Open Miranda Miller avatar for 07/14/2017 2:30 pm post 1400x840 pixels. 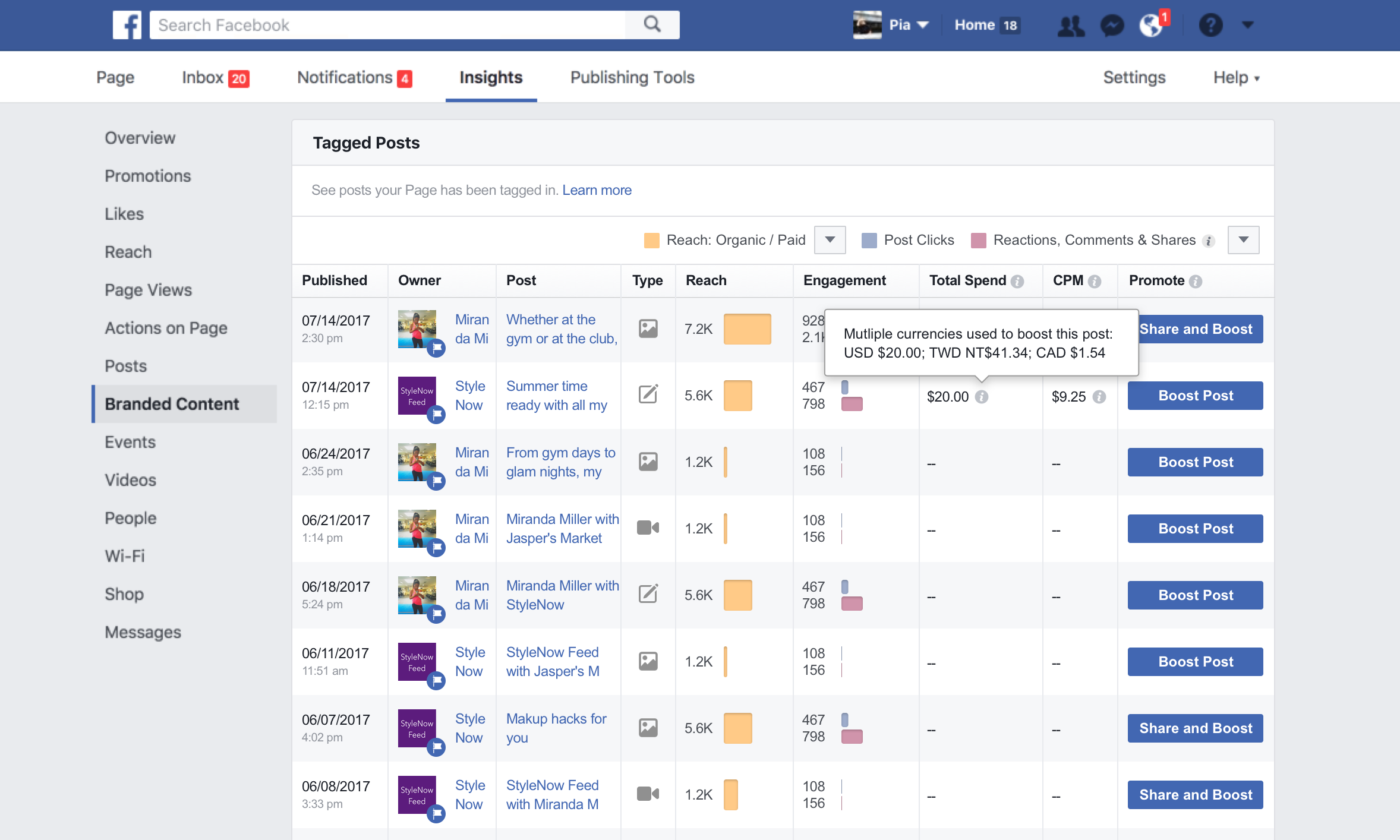[x=417, y=329]
